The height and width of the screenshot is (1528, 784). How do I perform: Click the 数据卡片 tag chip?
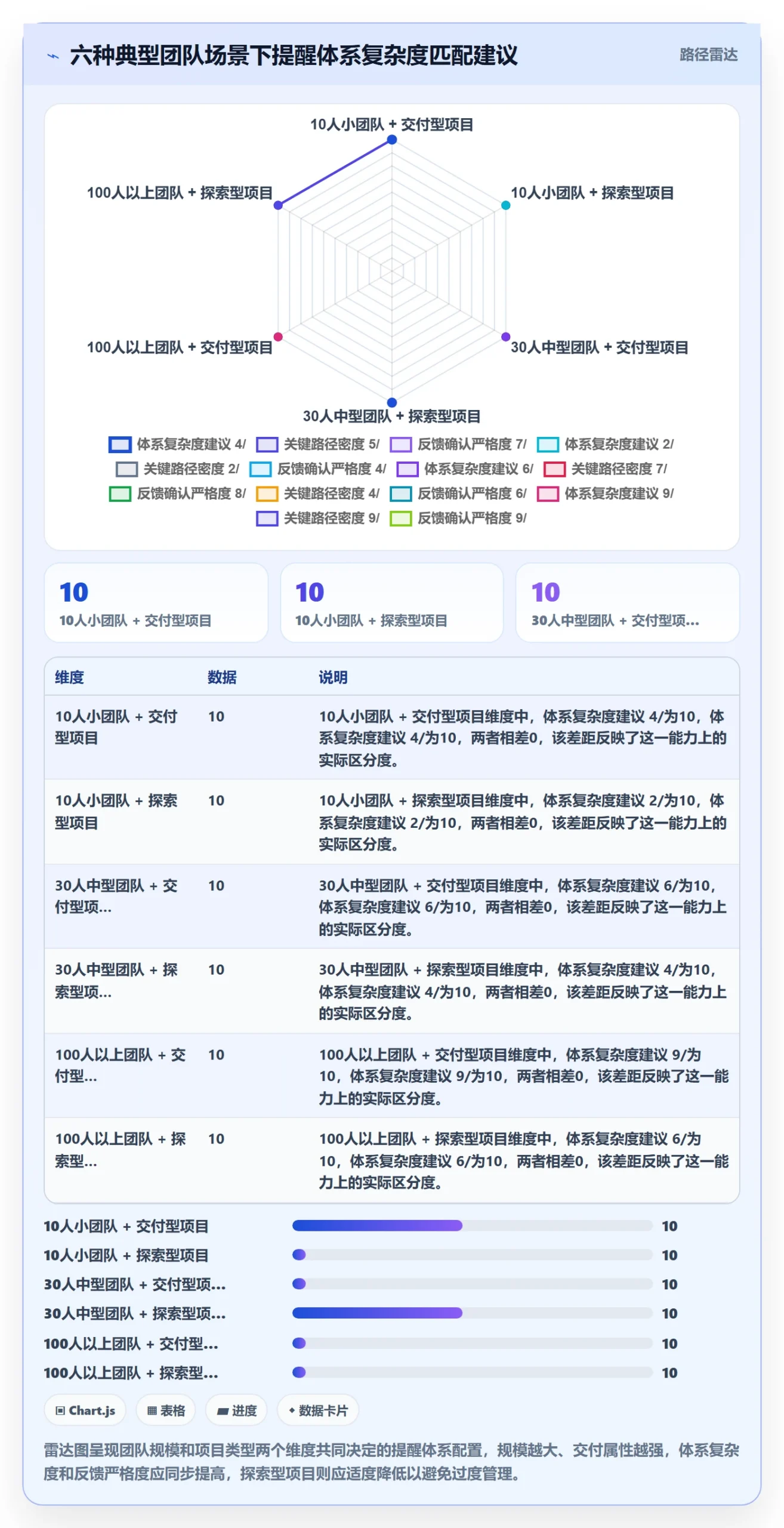click(x=318, y=1410)
